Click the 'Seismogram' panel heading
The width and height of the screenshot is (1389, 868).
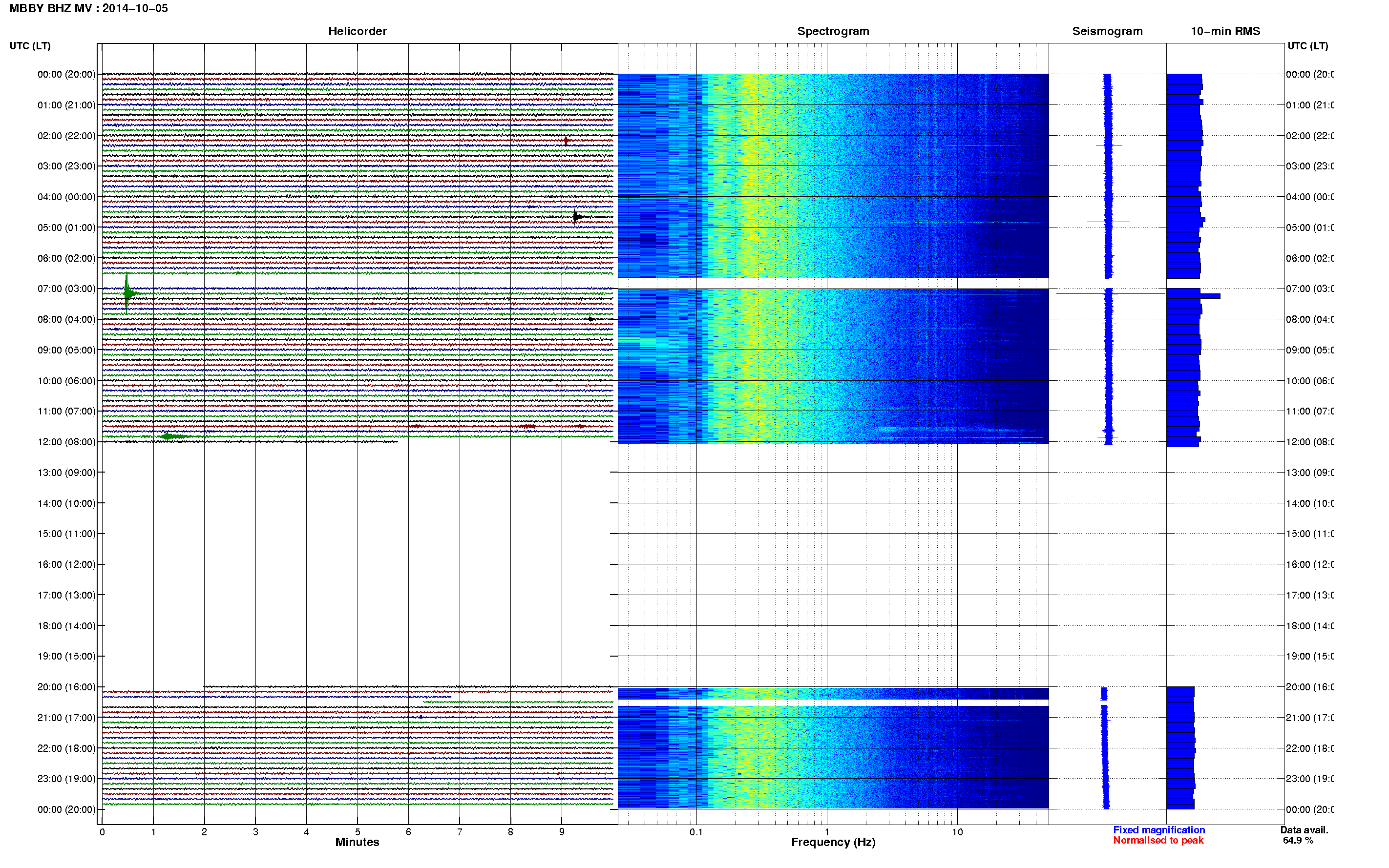pyautogui.click(x=1107, y=31)
